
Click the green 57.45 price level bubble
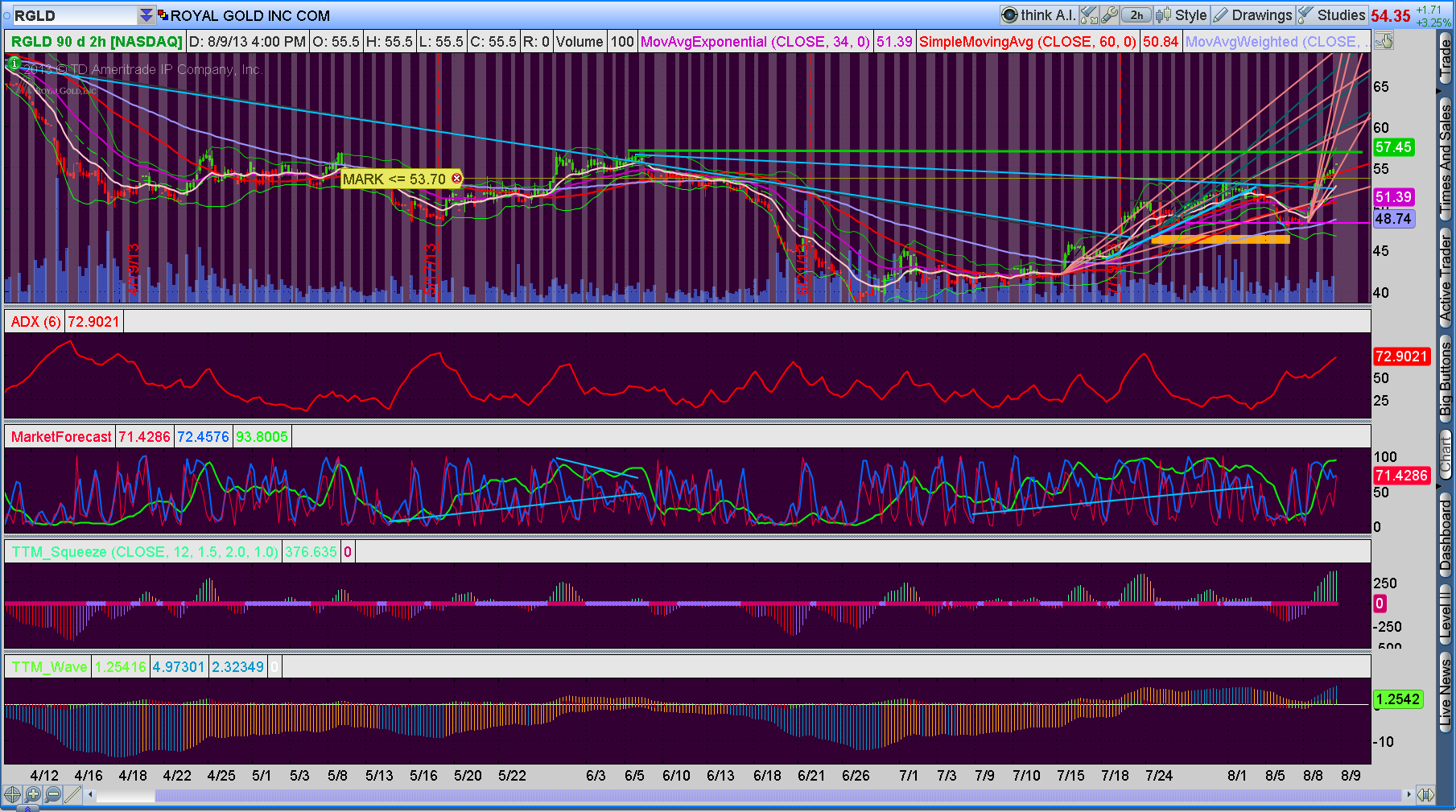(1393, 147)
